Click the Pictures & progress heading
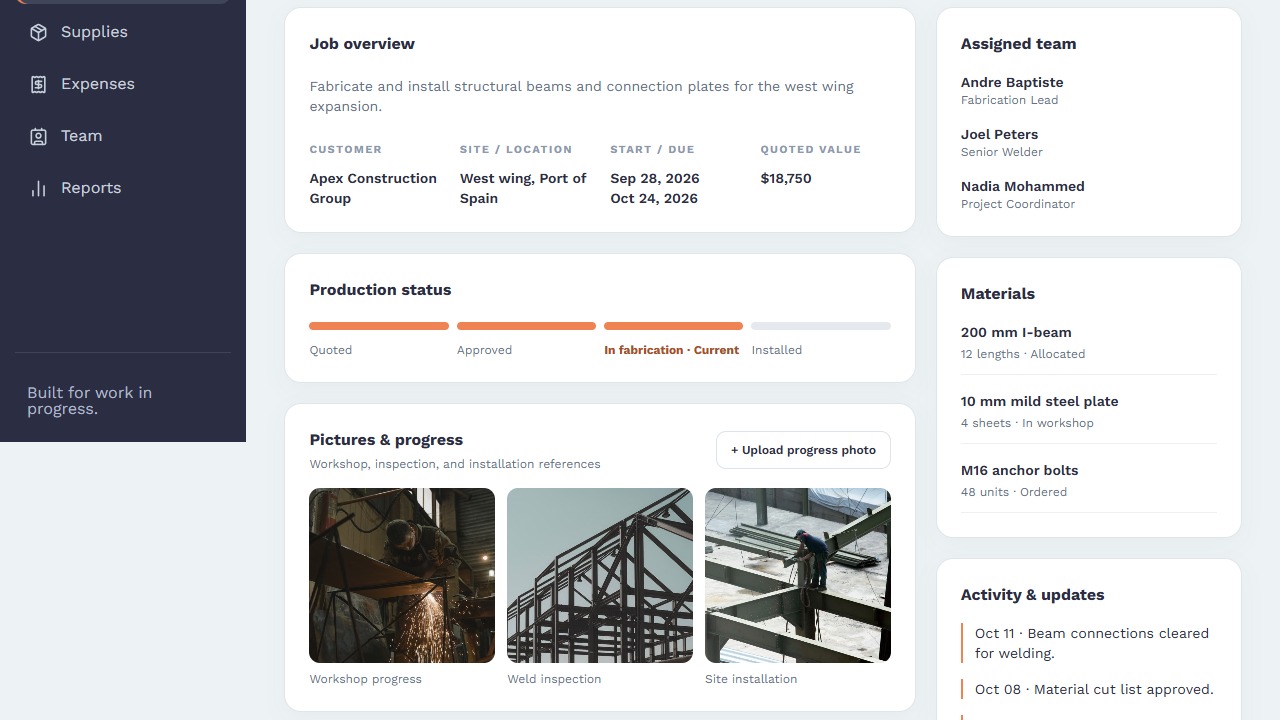This screenshot has width=1280, height=720. tap(386, 440)
